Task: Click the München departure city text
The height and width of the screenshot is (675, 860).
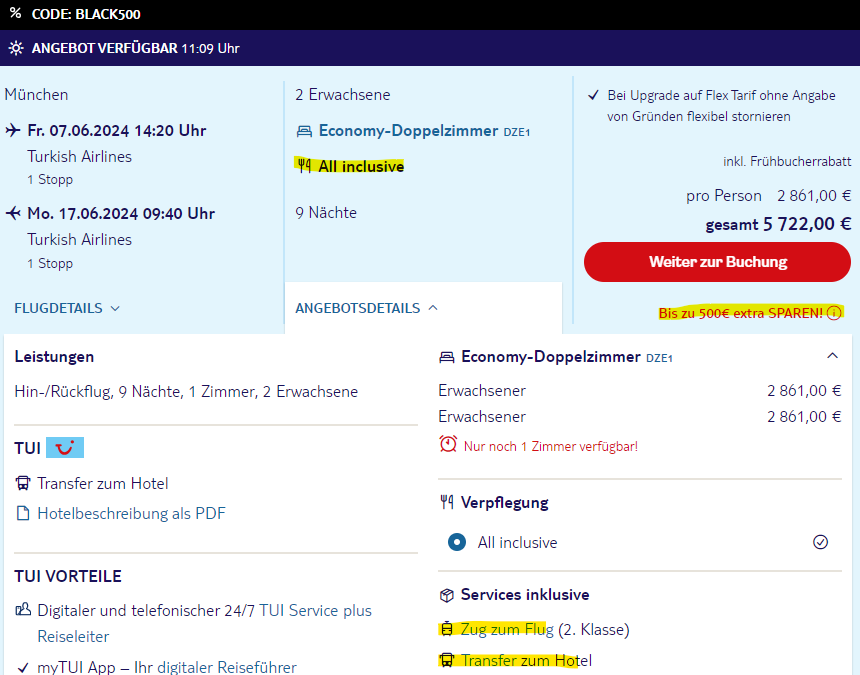Action: coord(36,94)
